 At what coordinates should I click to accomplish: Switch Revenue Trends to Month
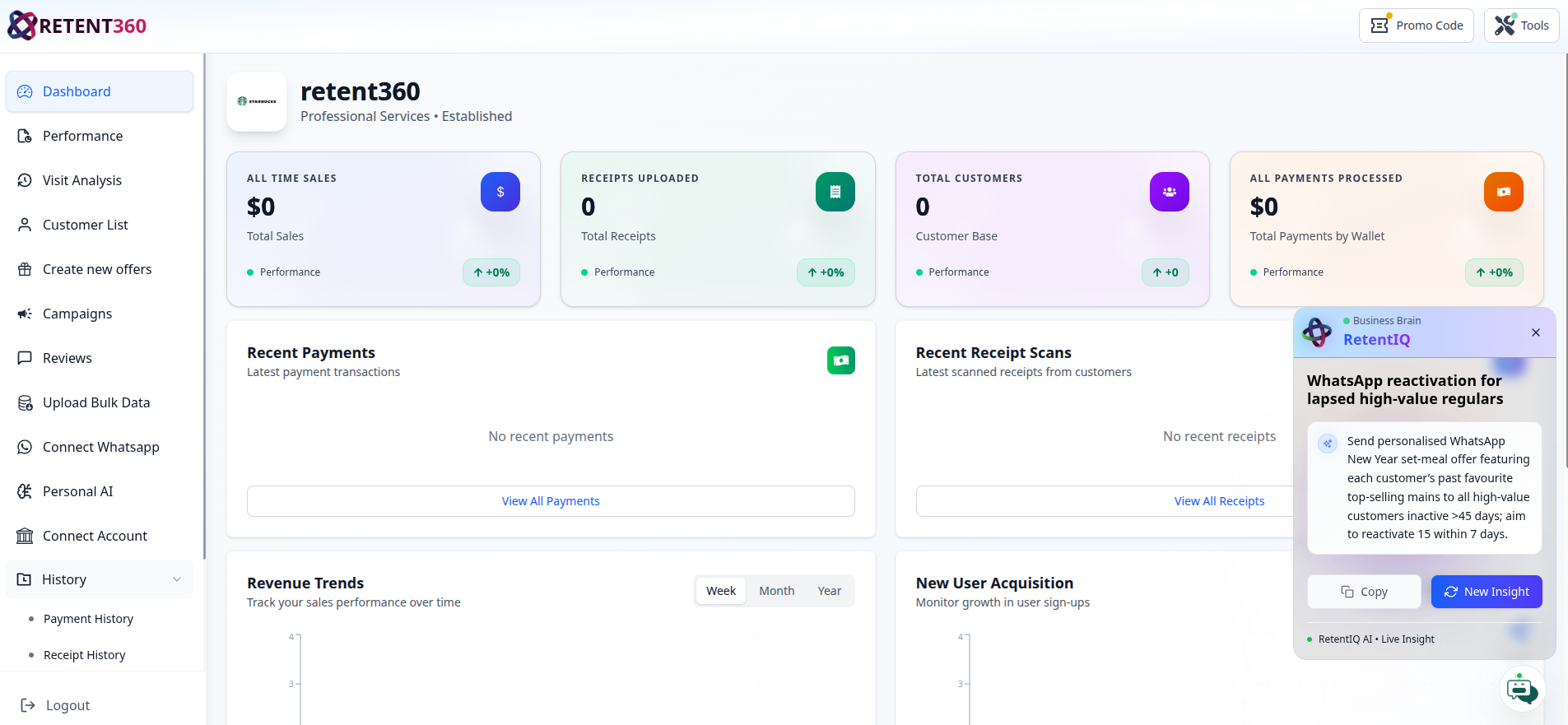(776, 591)
